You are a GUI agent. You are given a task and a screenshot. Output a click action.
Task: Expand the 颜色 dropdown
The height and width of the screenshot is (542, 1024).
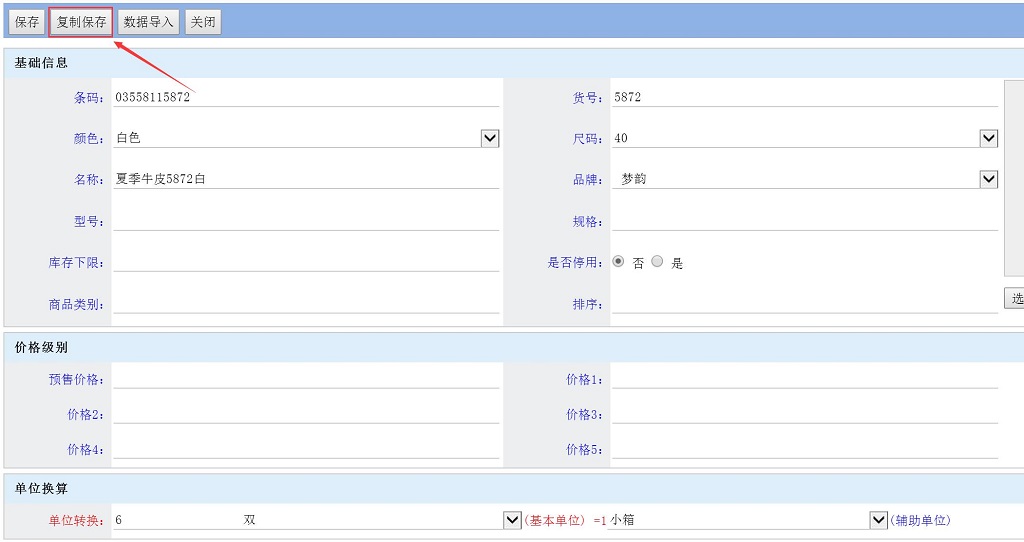coord(490,138)
